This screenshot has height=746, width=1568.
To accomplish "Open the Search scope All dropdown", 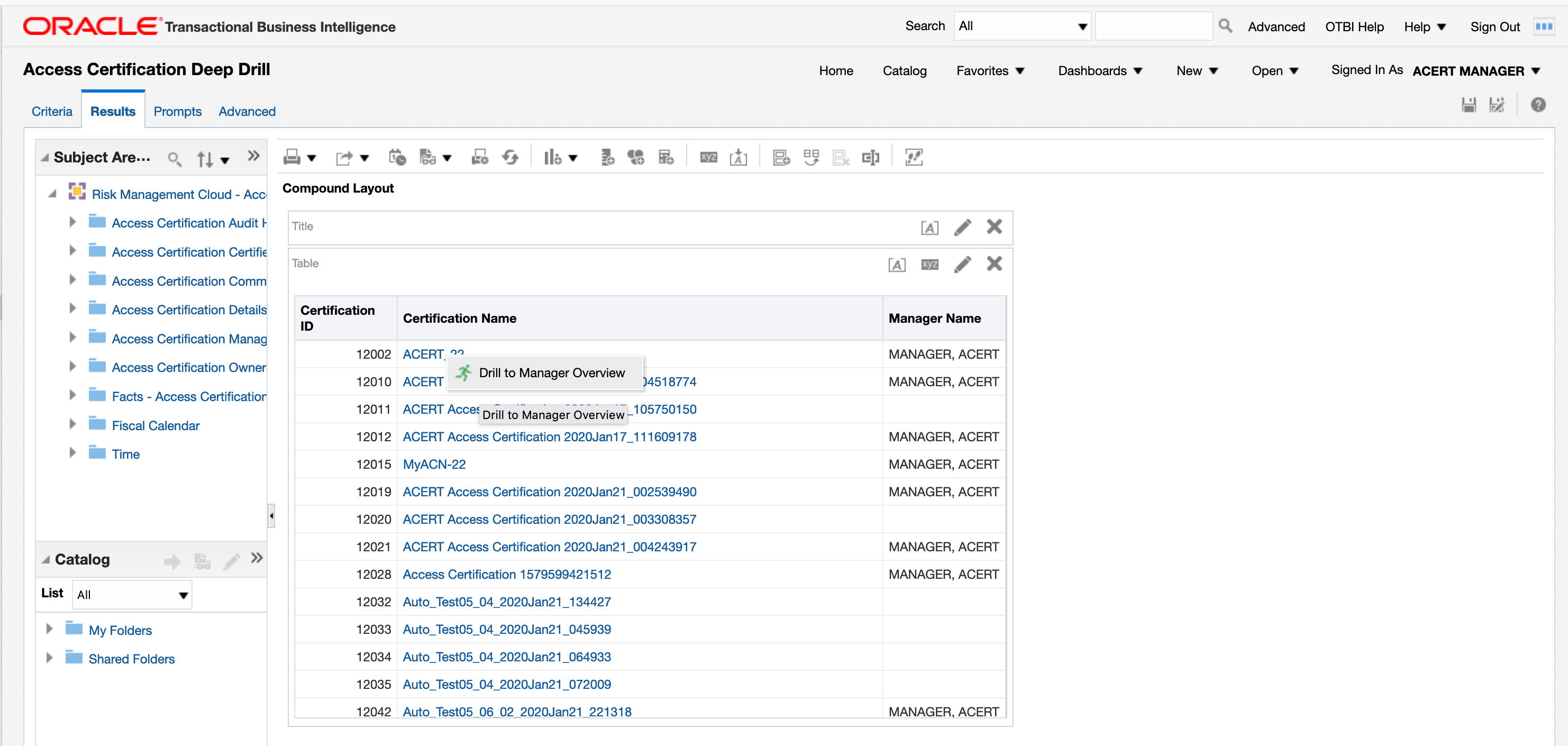I will (x=1022, y=26).
